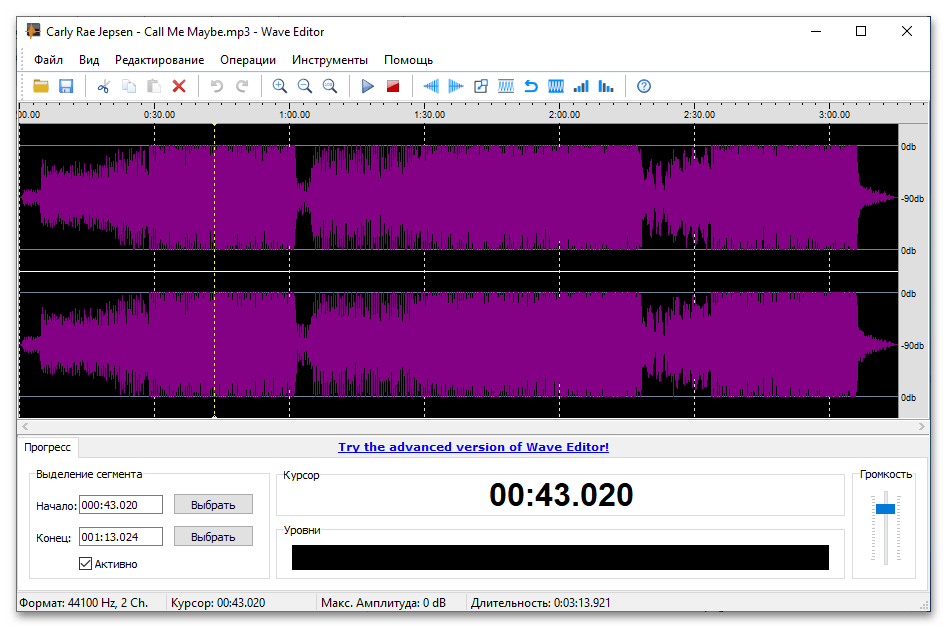Paste from clipboard with paste icon
Screen dimensions: 947x628
point(154,86)
